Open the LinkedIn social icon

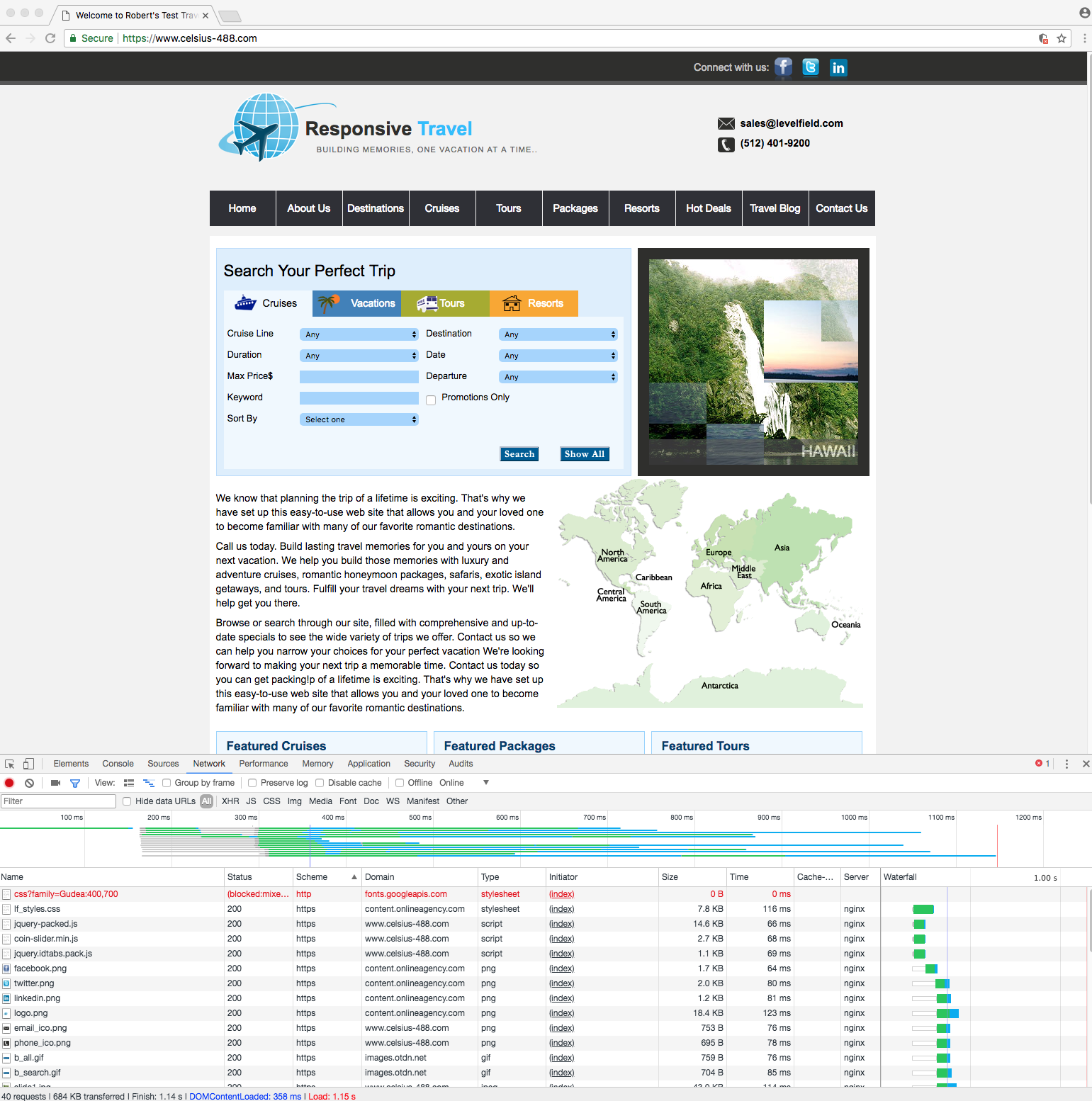pos(838,67)
